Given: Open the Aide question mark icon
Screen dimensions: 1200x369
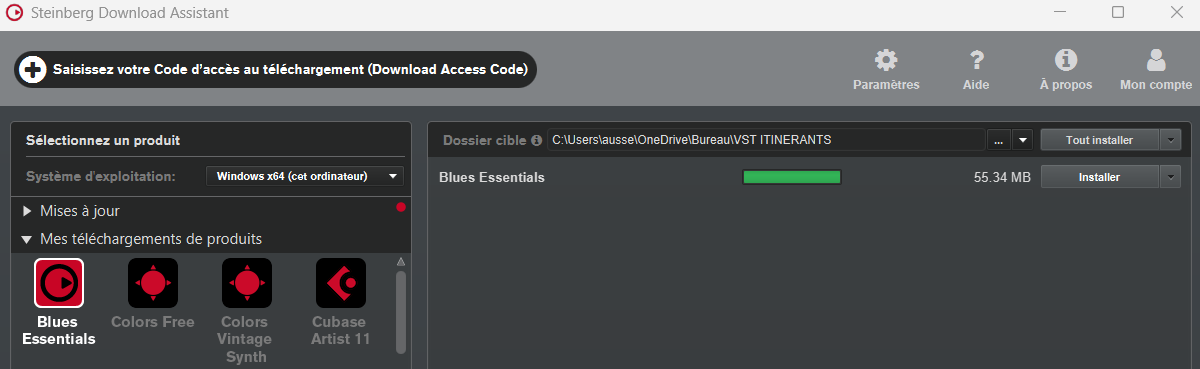Looking at the screenshot, I should (976, 60).
